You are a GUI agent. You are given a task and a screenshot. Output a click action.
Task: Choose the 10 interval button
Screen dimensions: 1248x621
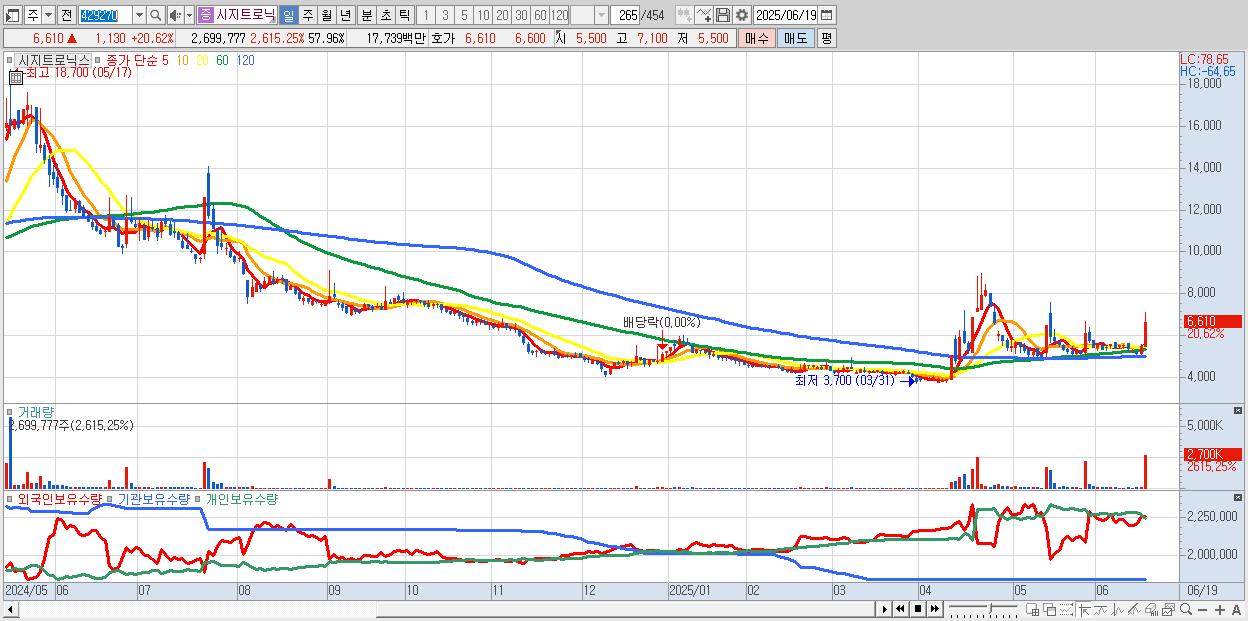(483, 15)
